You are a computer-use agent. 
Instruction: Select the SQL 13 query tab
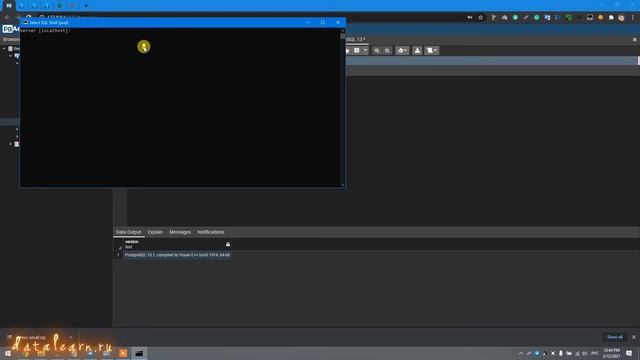356,40
